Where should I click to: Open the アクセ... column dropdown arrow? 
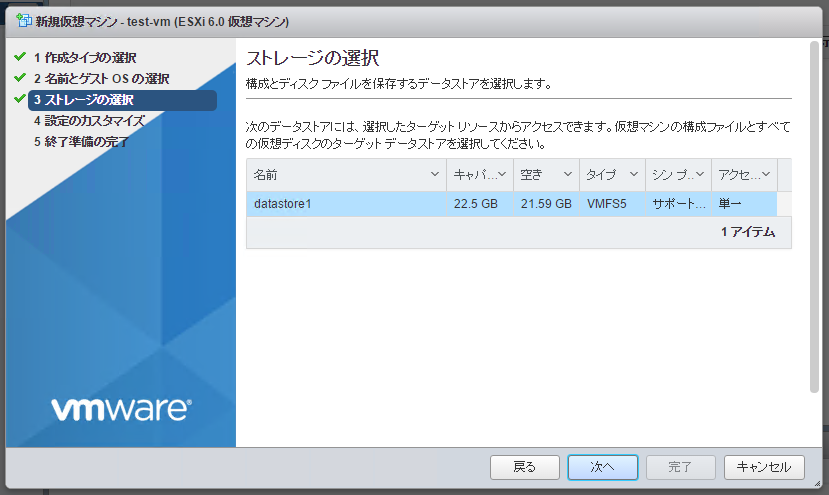tap(766, 174)
